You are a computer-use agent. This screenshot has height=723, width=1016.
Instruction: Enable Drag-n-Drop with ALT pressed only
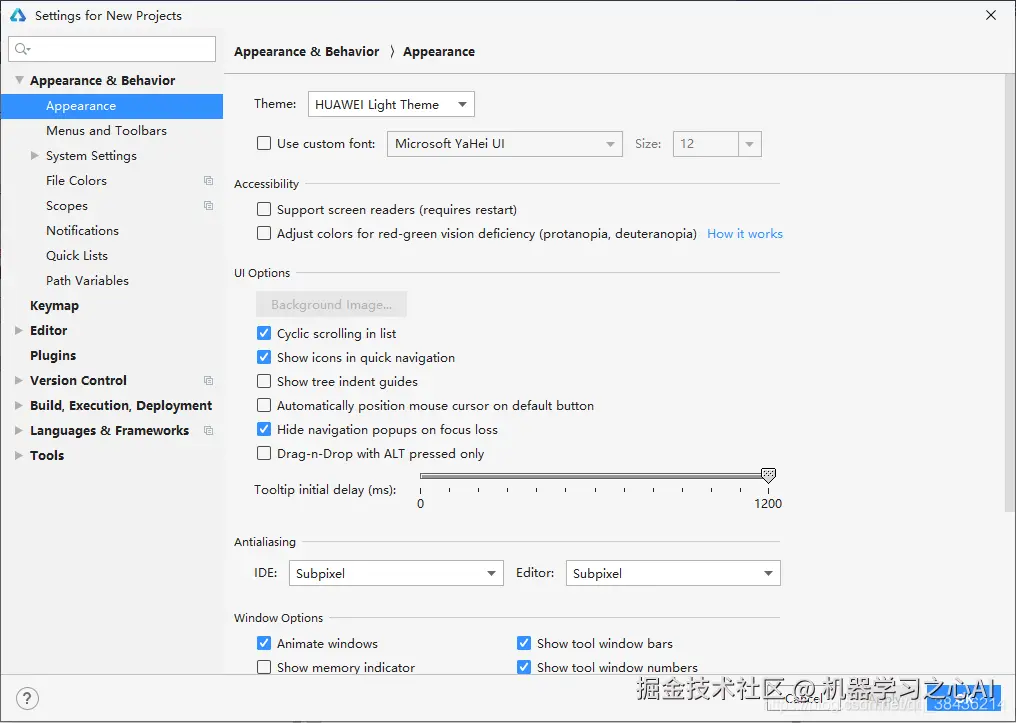[264, 453]
